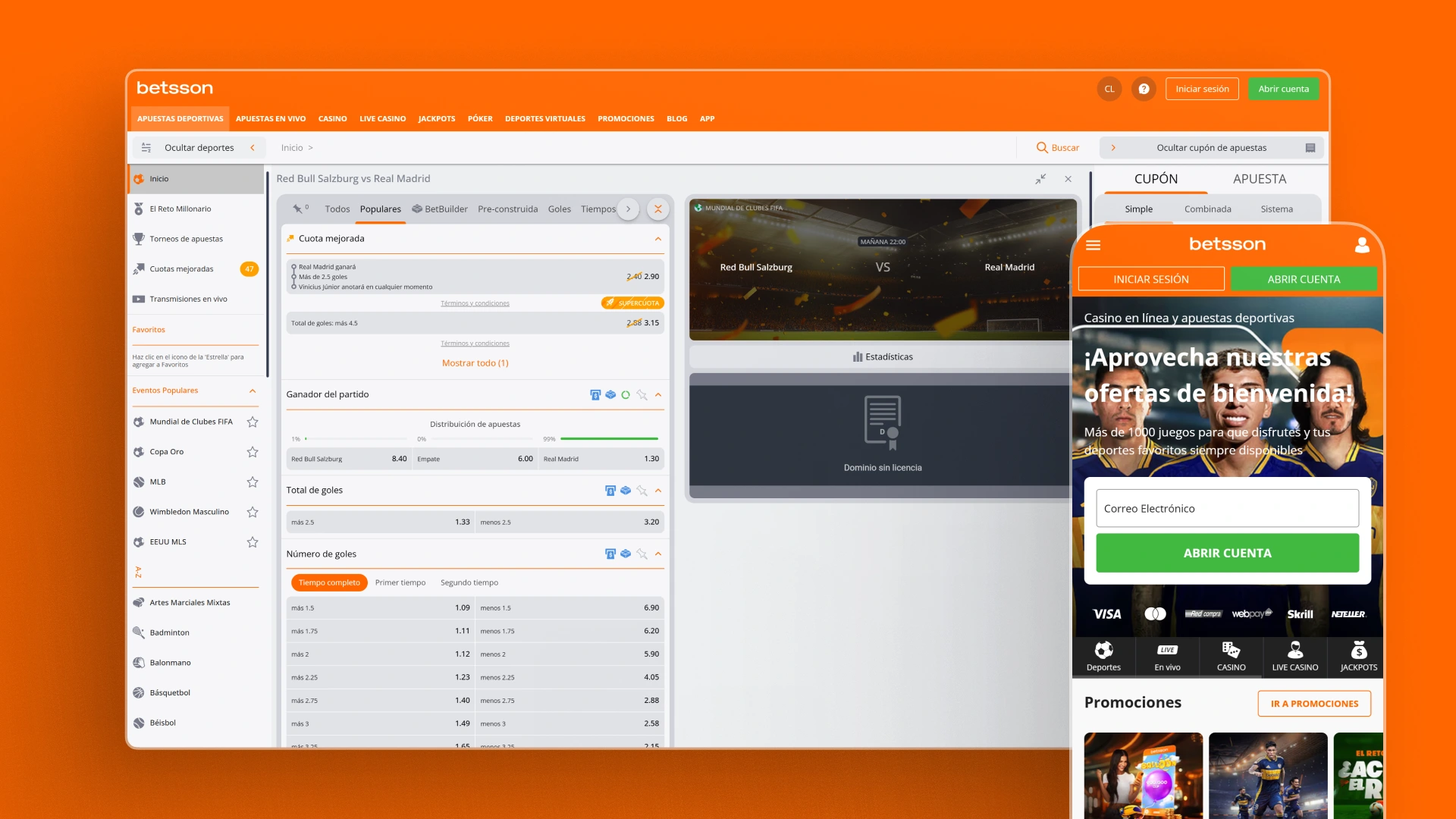
Task: Collapse the Número de goles section
Action: (x=658, y=554)
